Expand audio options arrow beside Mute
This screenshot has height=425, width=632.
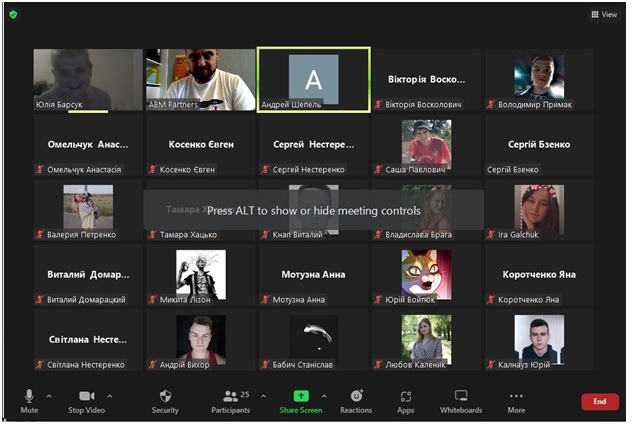click(x=49, y=396)
